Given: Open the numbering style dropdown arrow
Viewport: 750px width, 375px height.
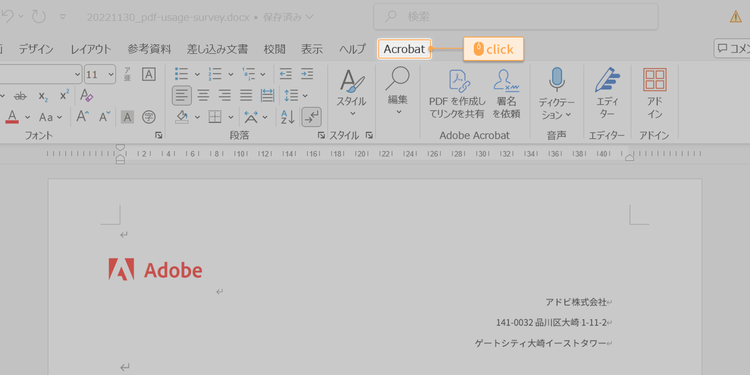Looking at the screenshot, I should pos(230,75).
